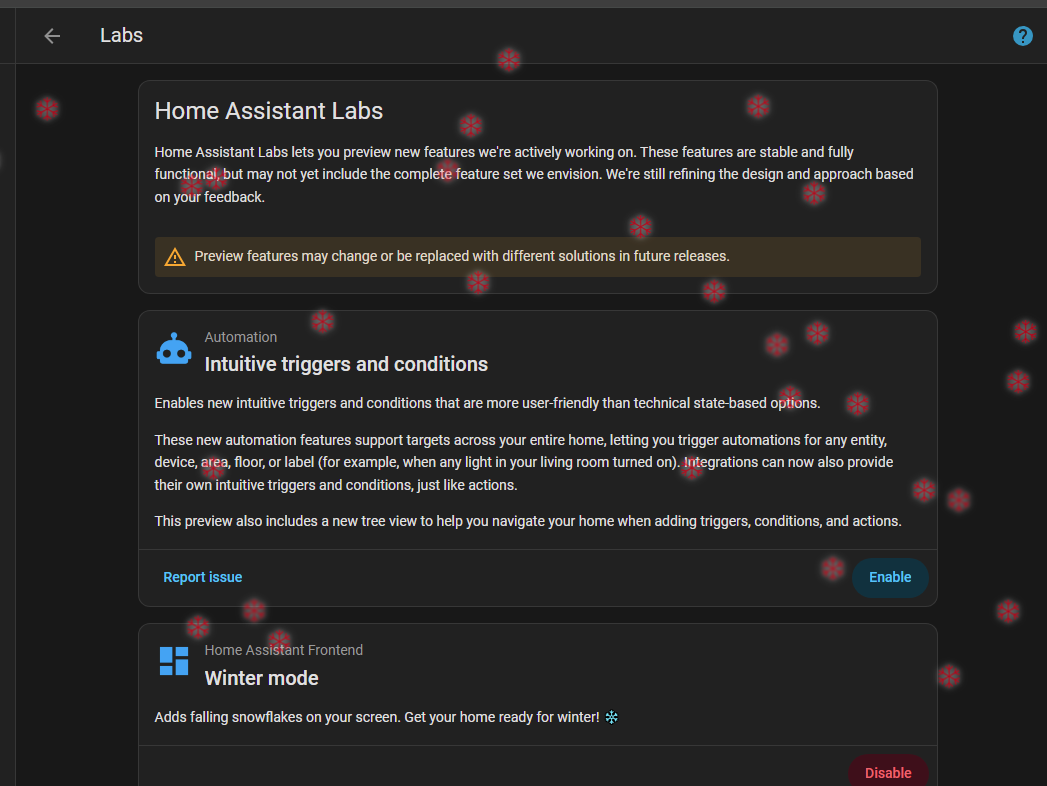Click the Intuitive triggers and conditions heading
The image size is (1047, 786).
tap(346, 364)
